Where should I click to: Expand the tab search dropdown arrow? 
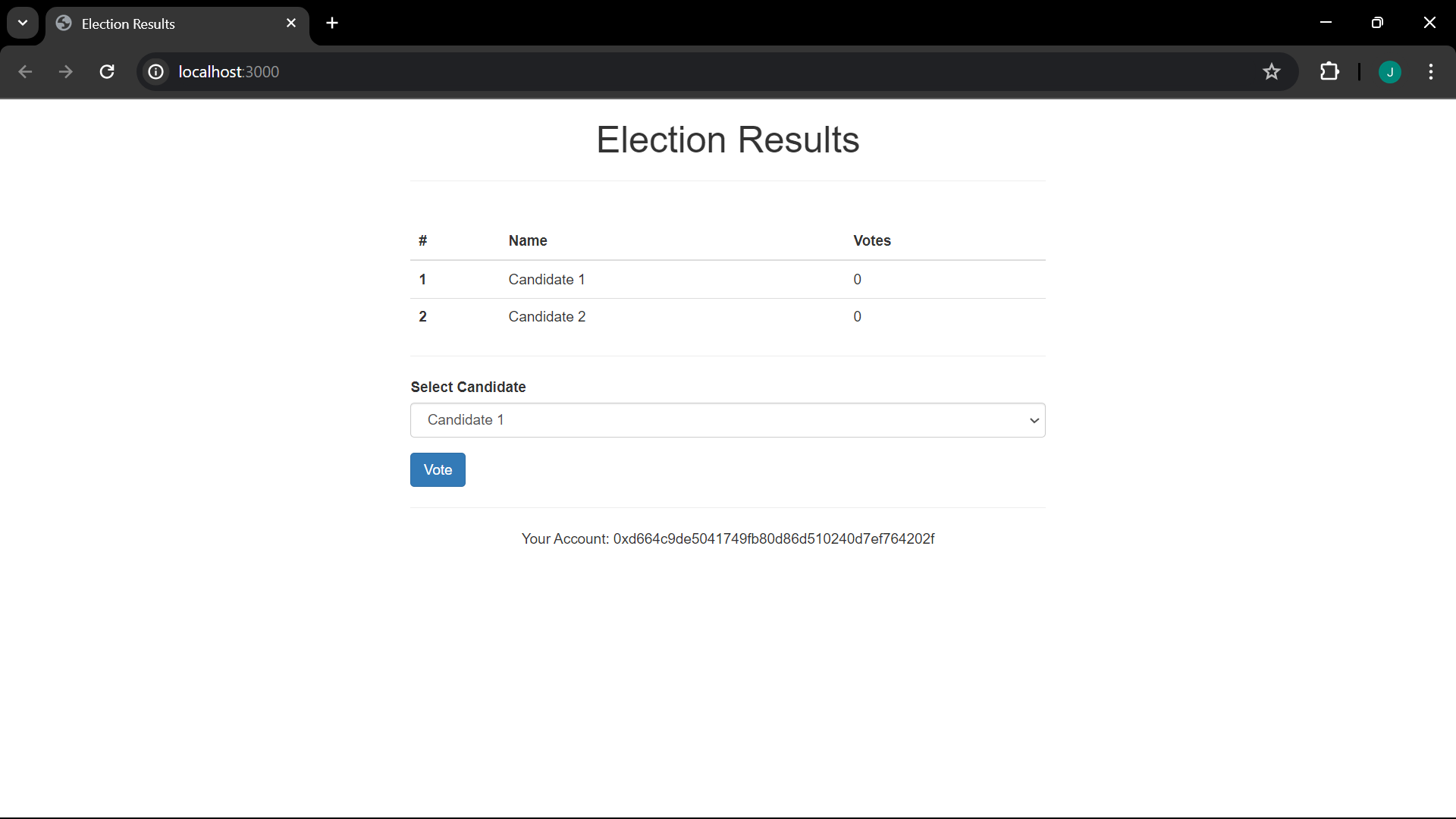[23, 23]
